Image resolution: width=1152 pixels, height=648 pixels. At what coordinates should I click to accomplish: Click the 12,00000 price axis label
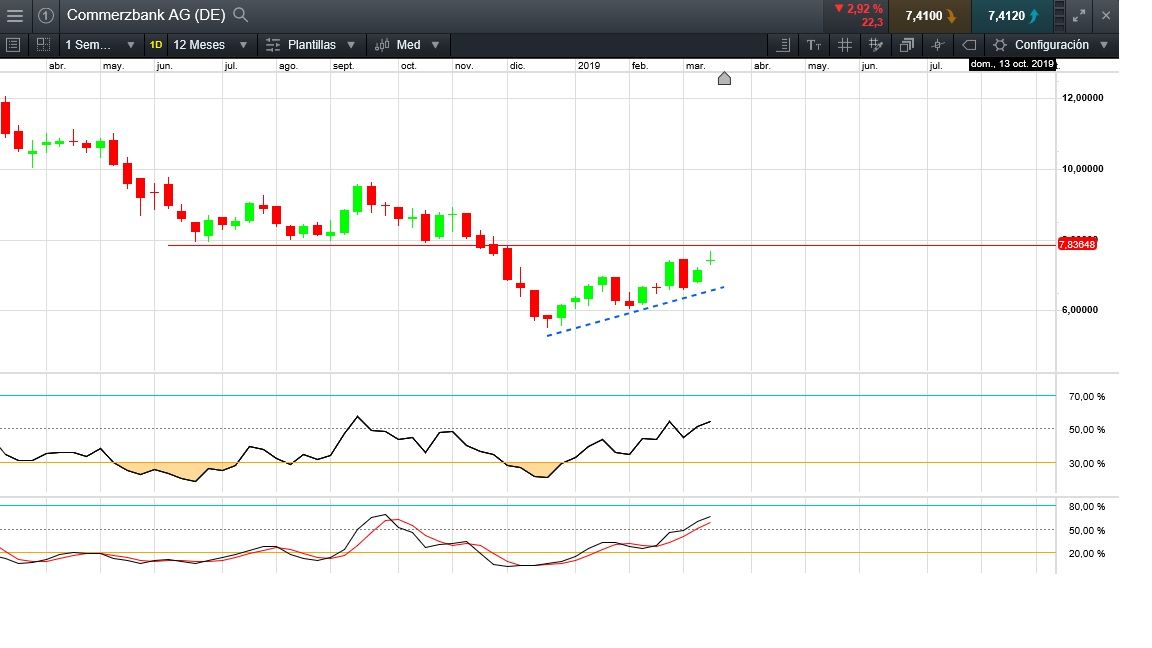[x=1083, y=98]
